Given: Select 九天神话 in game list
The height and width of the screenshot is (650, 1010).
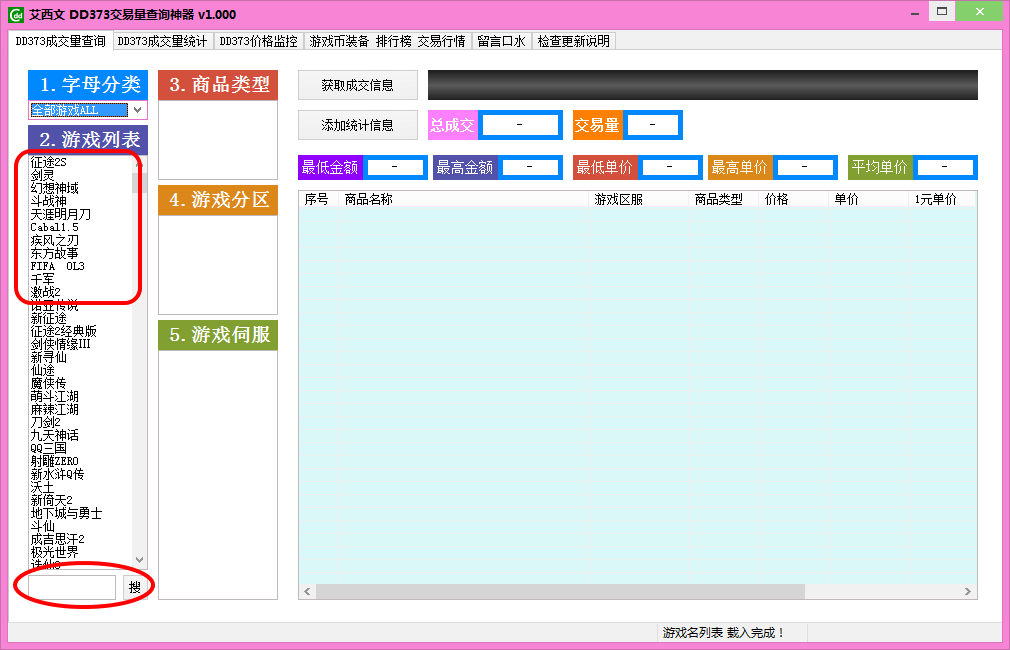Looking at the screenshot, I should [x=55, y=435].
